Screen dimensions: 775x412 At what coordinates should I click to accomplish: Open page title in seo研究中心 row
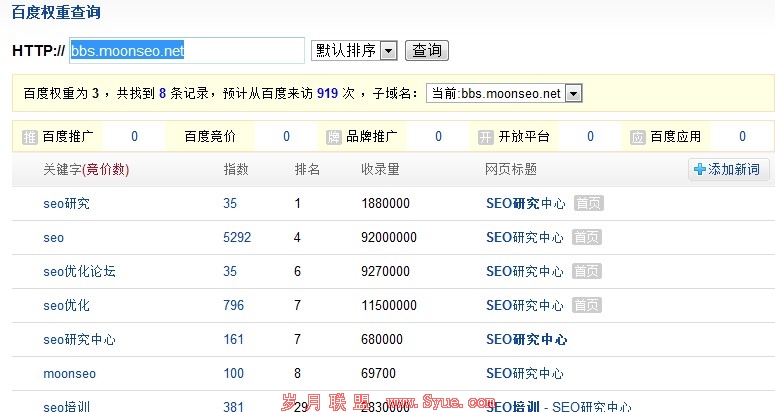point(526,339)
